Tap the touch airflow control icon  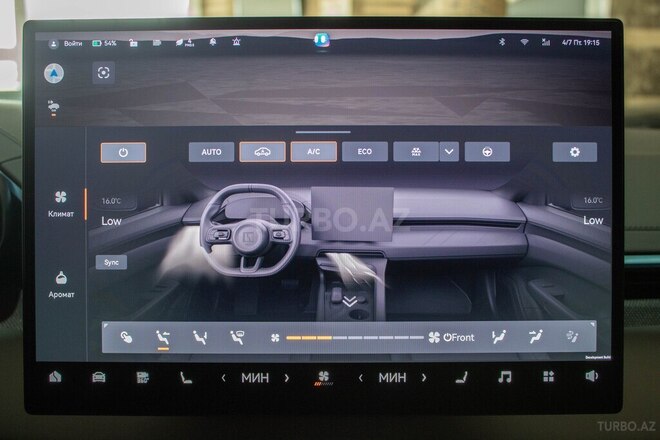[x=126, y=337]
